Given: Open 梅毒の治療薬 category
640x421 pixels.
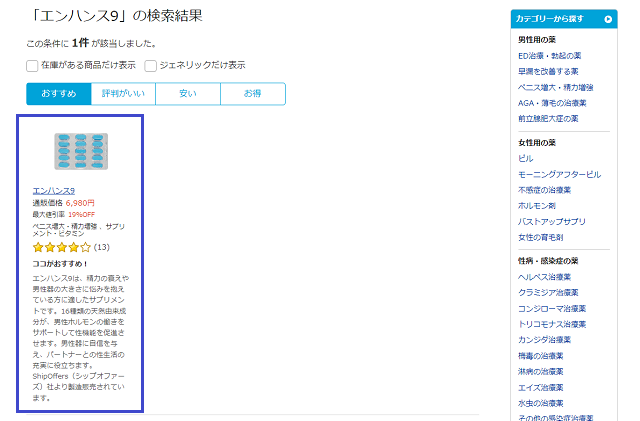Looking at the screenshot, I should click(541, 356).
